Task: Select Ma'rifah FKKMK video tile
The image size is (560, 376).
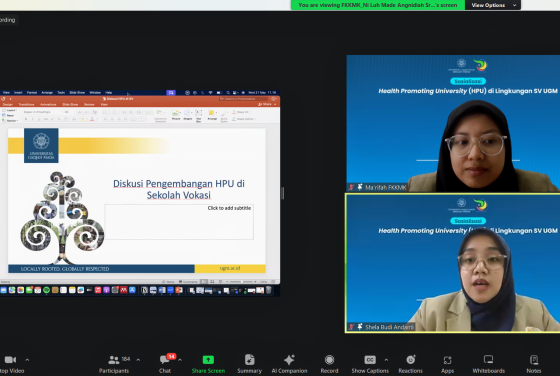Action: [x=453, y=123]
